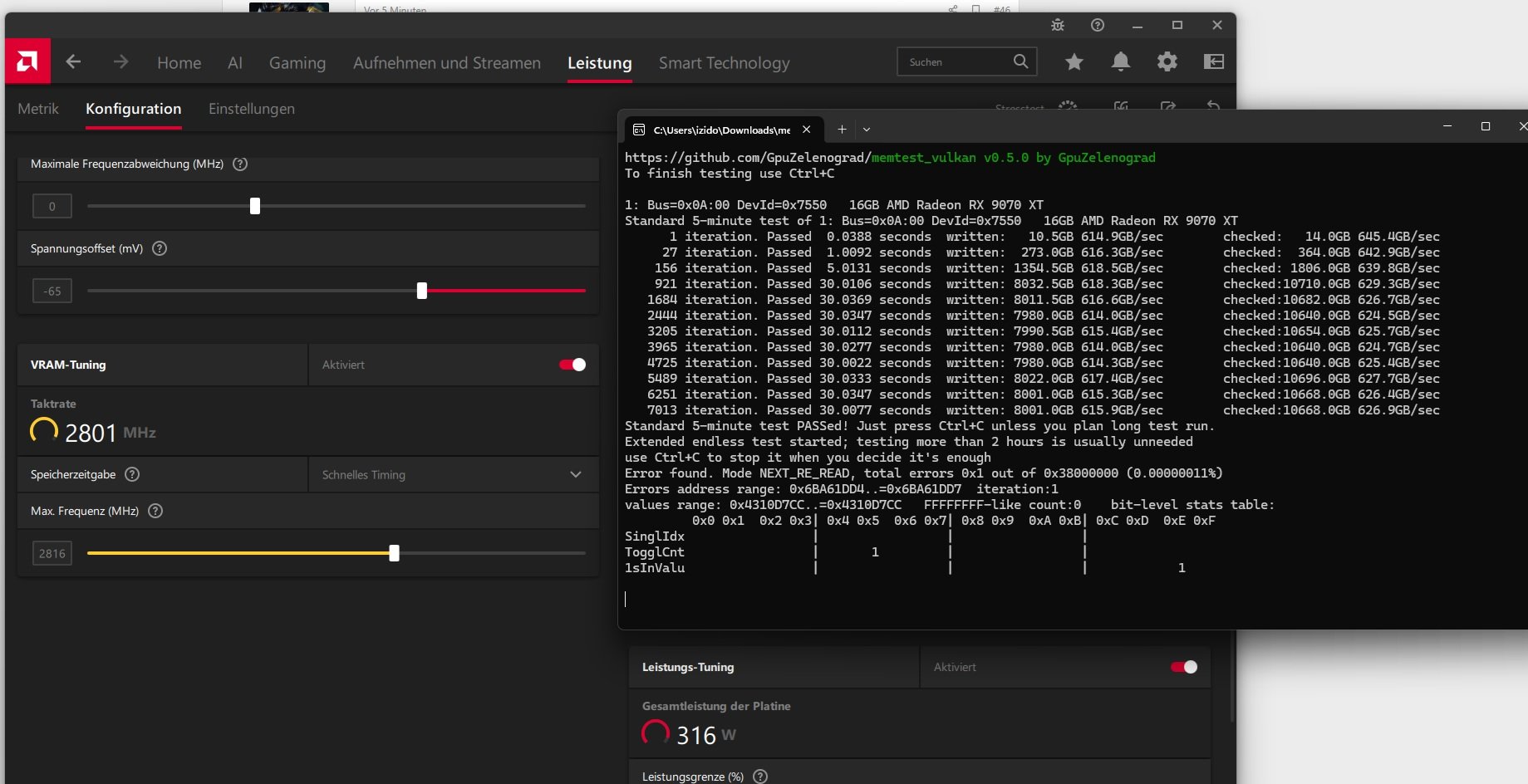This screenshot has width=1528, height=784.
Task: Show help for Leistungsgrenze (%)
Action: [760, 777]
